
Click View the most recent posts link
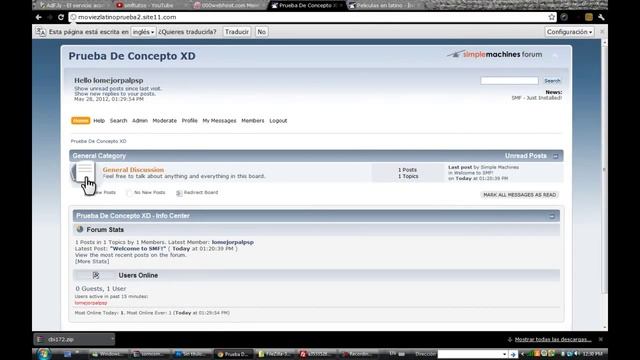tap(130, 255)
